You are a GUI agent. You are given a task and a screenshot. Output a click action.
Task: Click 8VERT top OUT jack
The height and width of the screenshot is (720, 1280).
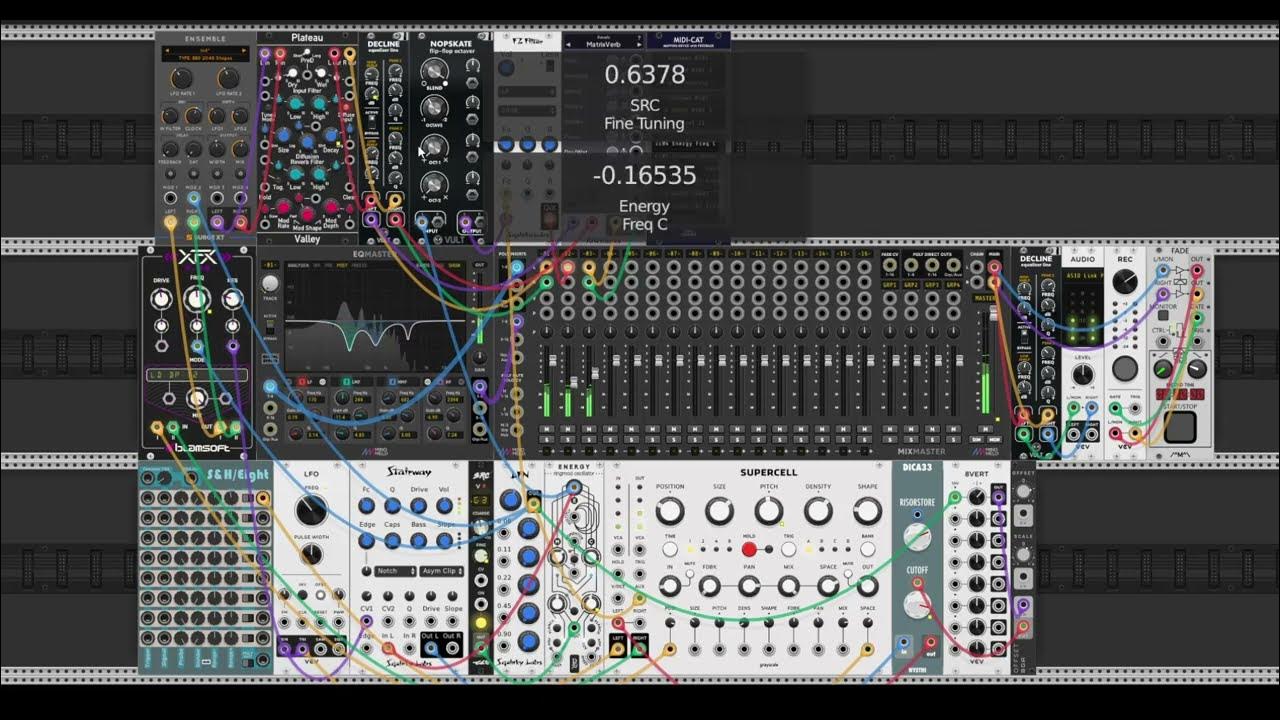click(x=998, y=497)
